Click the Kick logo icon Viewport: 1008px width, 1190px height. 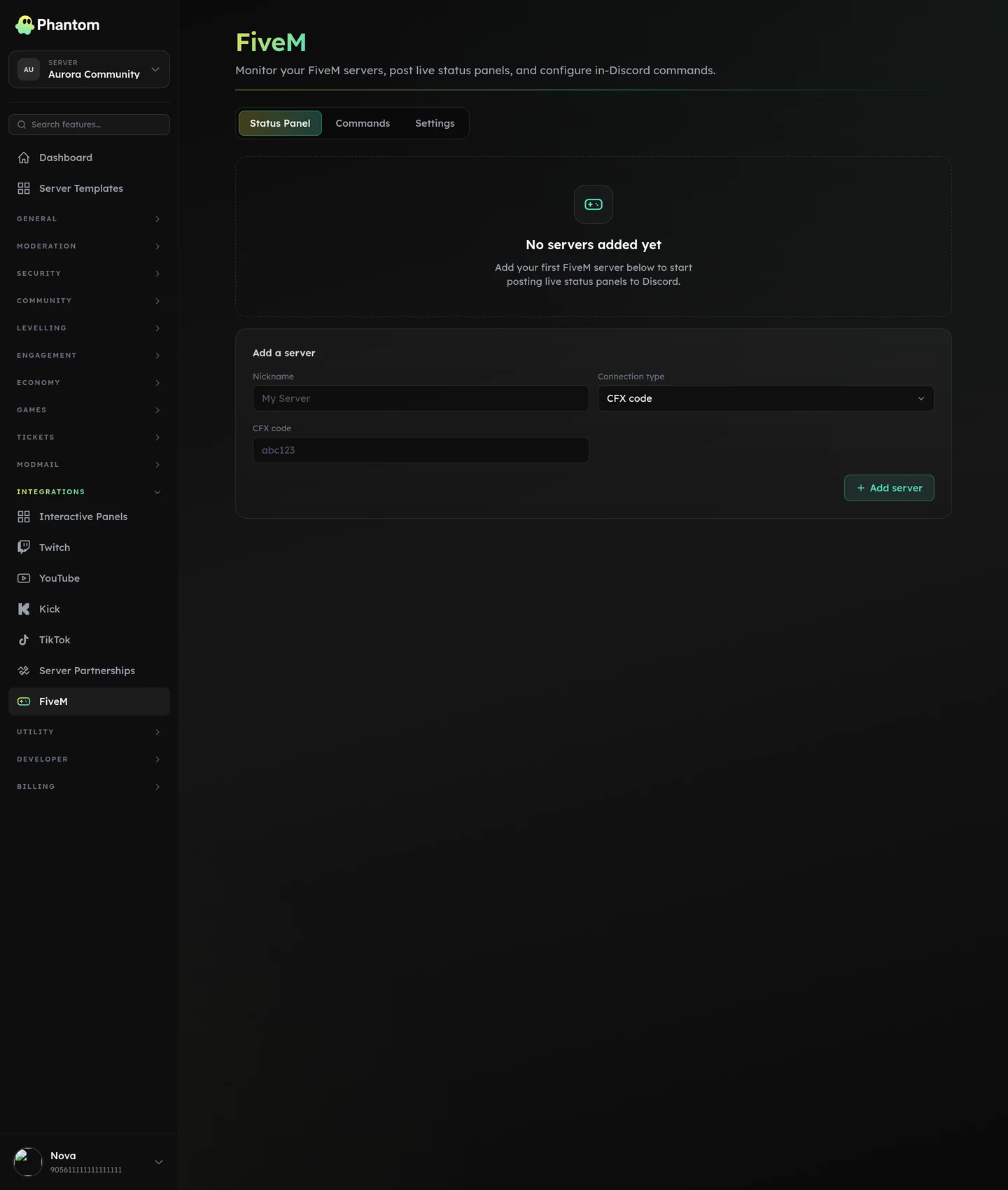tap(24, 609)
